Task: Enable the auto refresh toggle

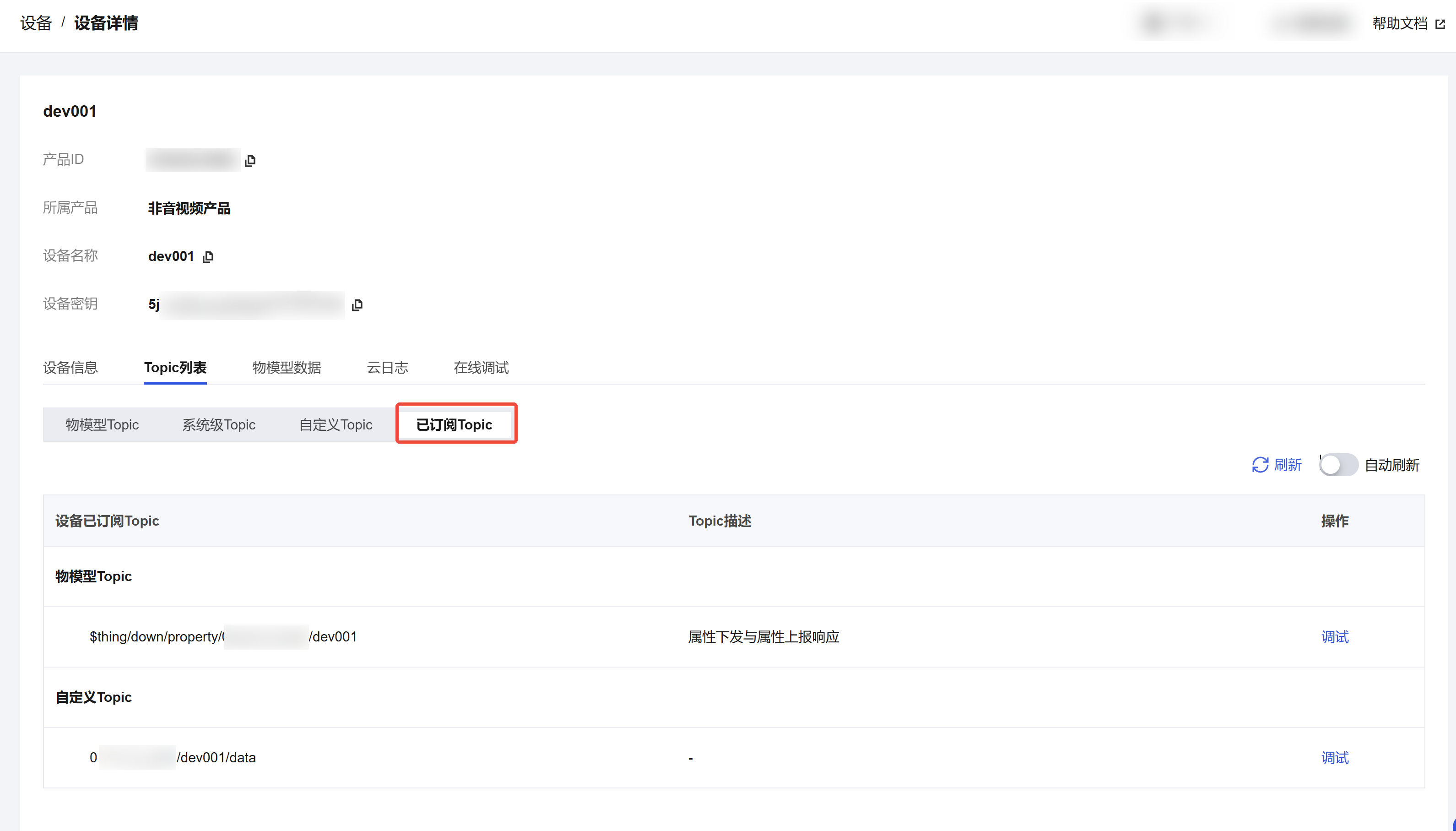Action: (1338, 465)
